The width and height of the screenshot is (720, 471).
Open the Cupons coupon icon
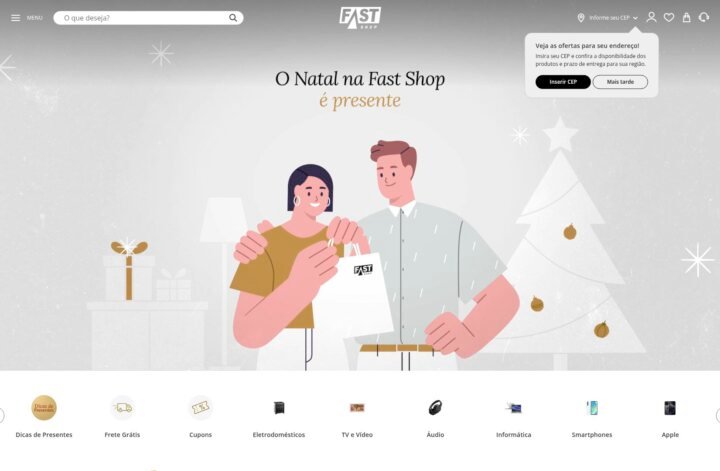[x=201, y=407]
